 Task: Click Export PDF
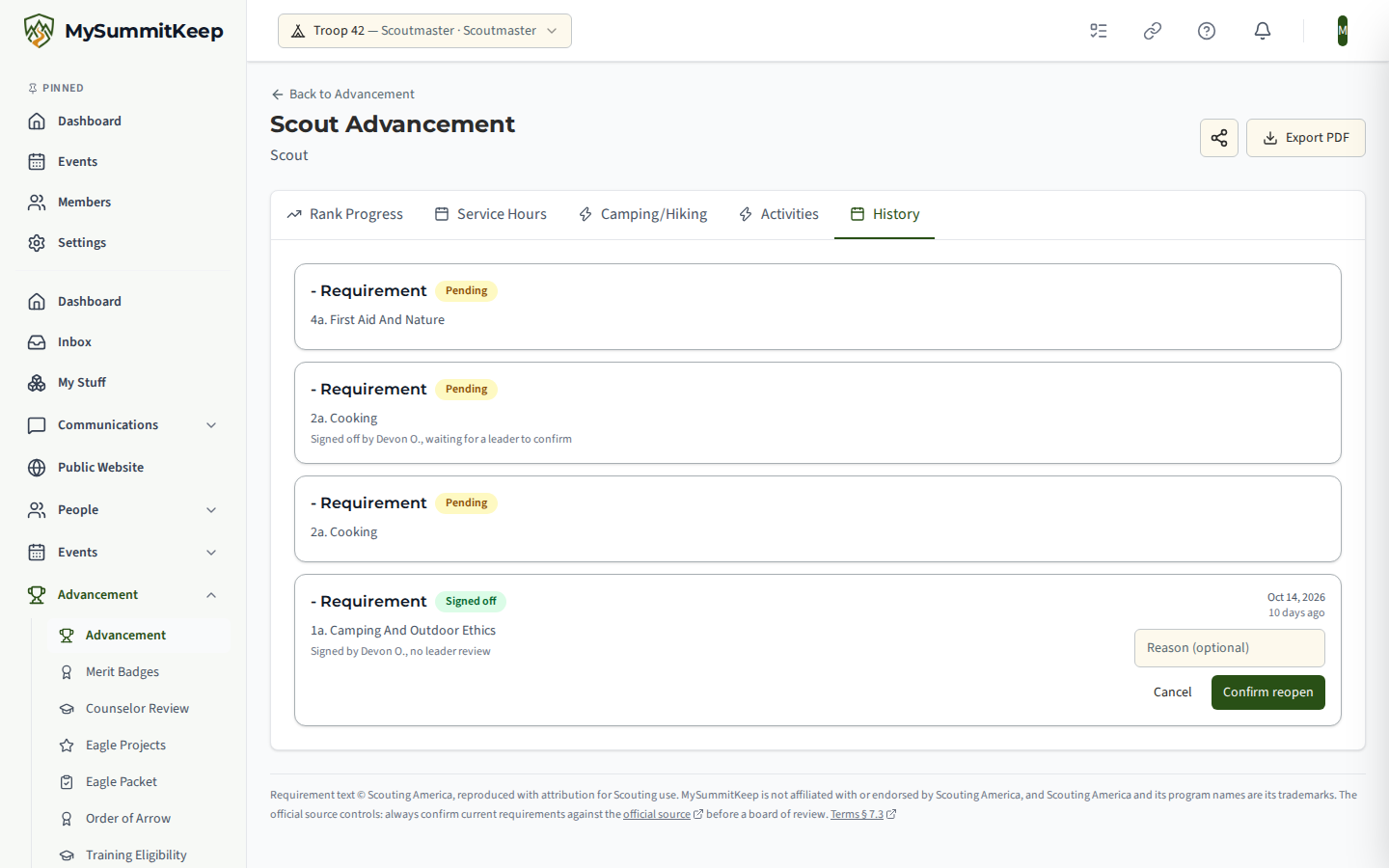[1306, 138]
